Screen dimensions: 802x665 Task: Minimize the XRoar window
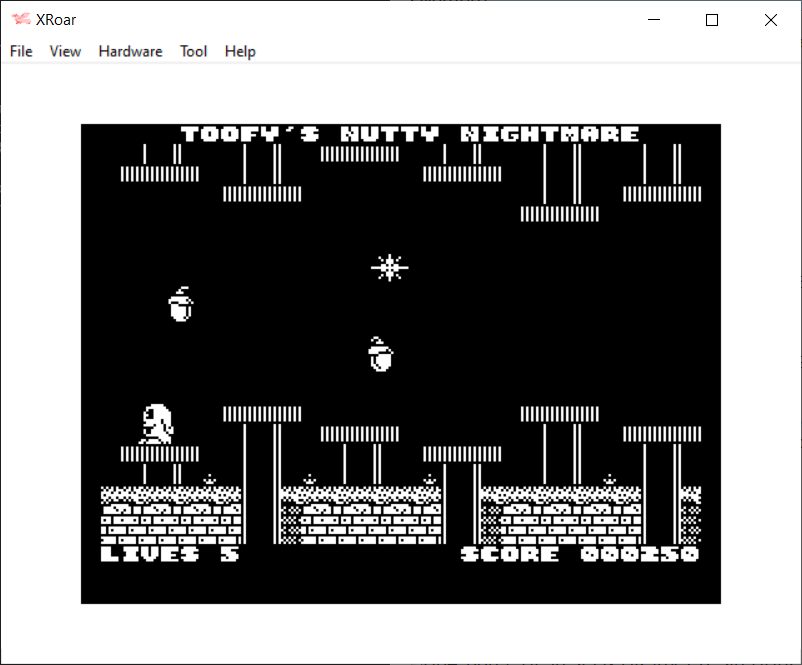(x=655, y=20)
